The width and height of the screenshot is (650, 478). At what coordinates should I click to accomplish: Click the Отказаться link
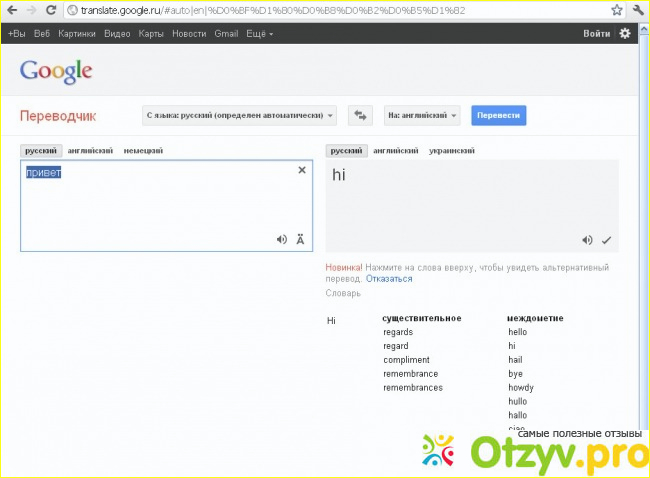(x=389, y=279)
